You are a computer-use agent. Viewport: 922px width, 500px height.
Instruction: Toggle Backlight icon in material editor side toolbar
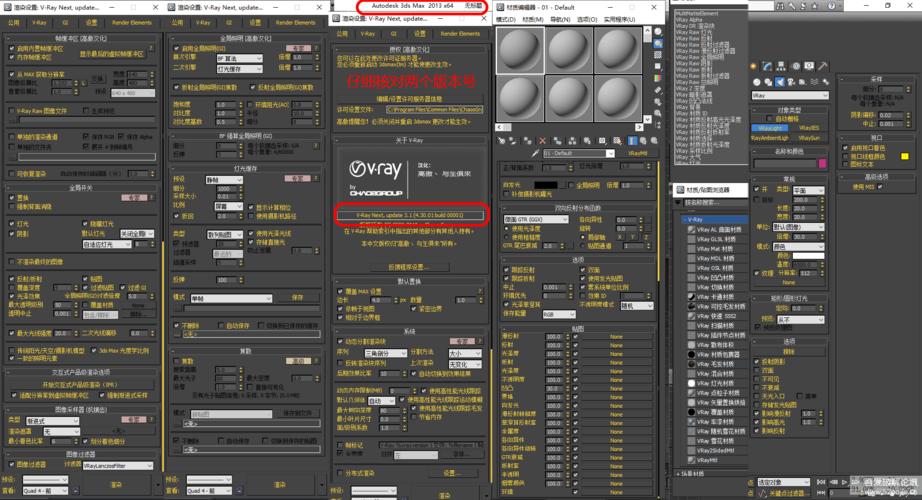658,44
